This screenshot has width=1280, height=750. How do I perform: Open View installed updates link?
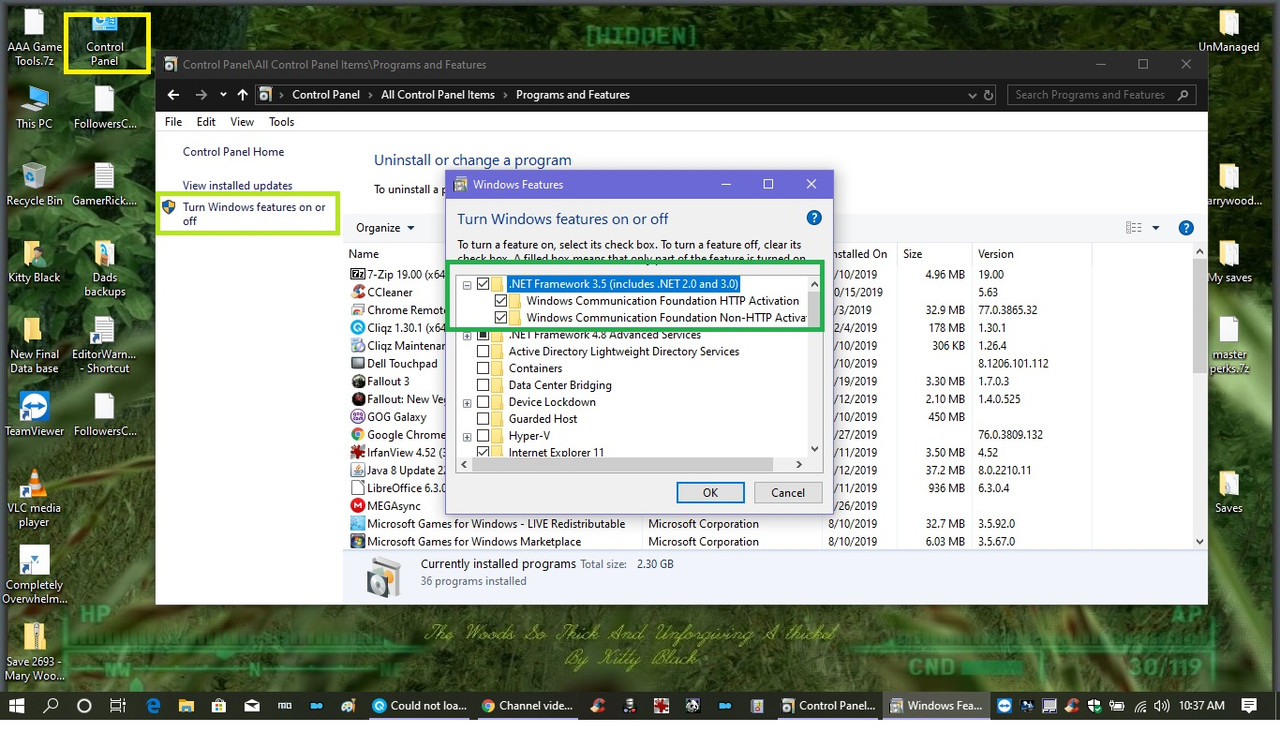pos(237,186)
